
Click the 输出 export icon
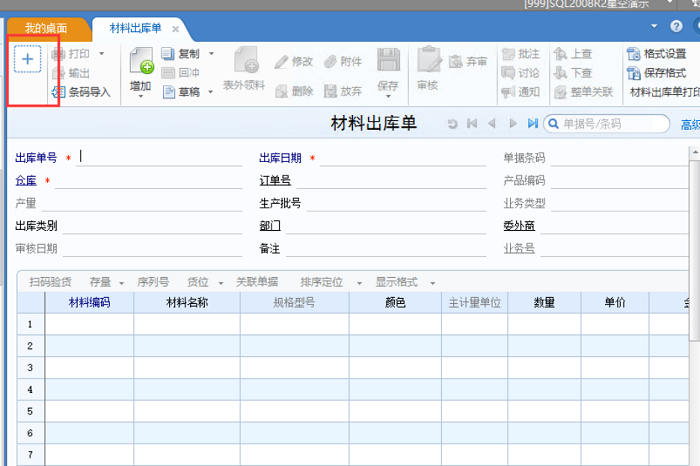tap(58, 73)
